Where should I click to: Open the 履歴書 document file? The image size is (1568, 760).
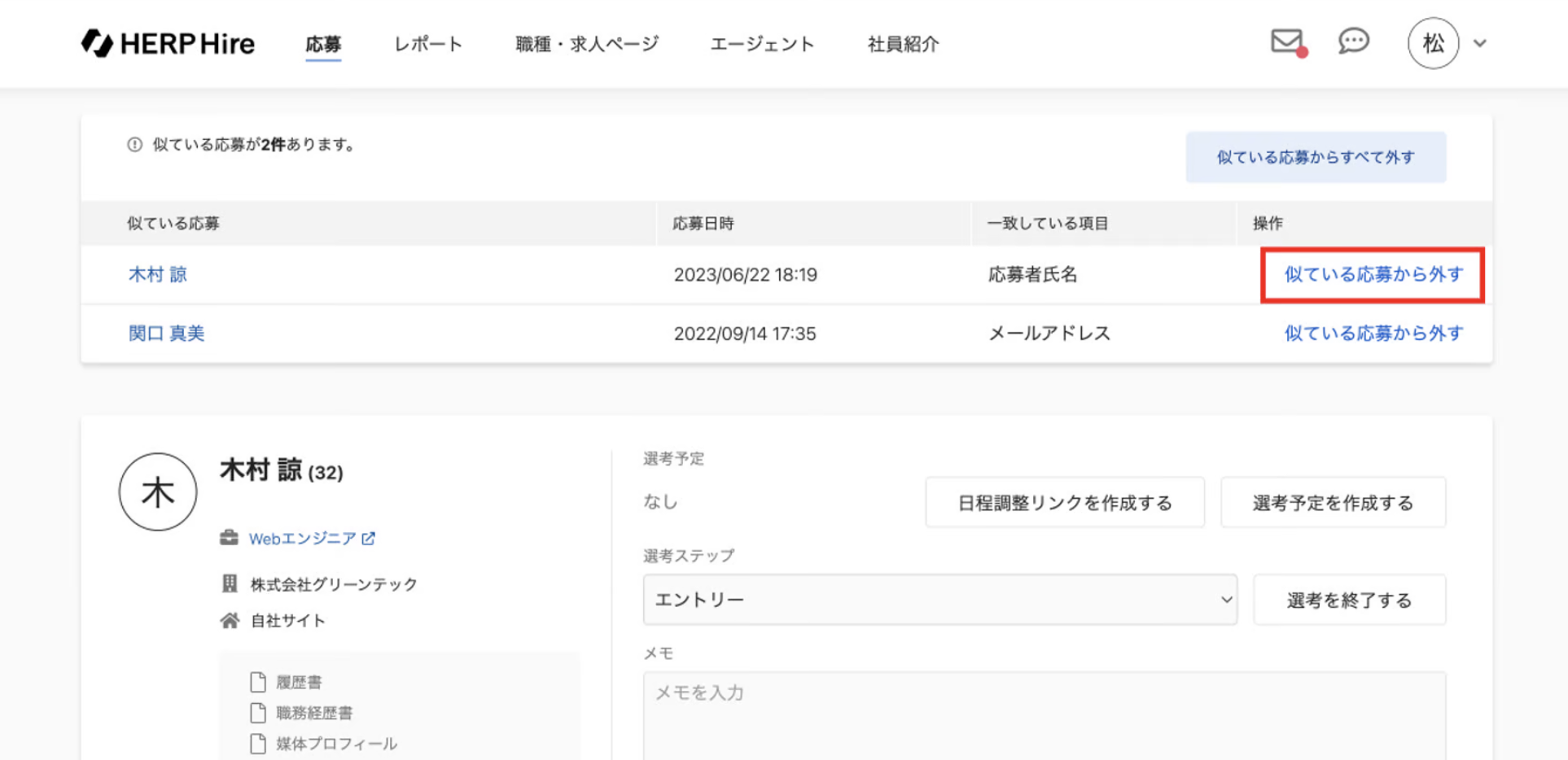(298, 682)
